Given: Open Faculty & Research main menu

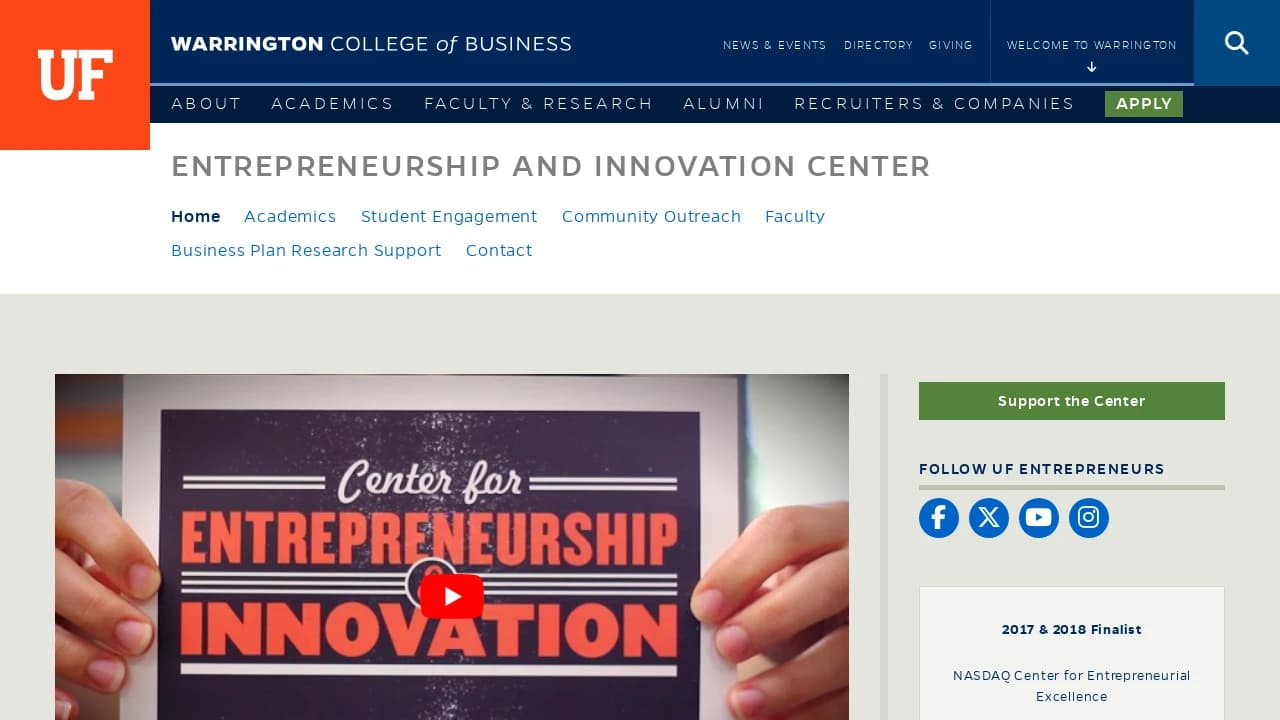Looking at the screenshot, I should tap(538, 104).
